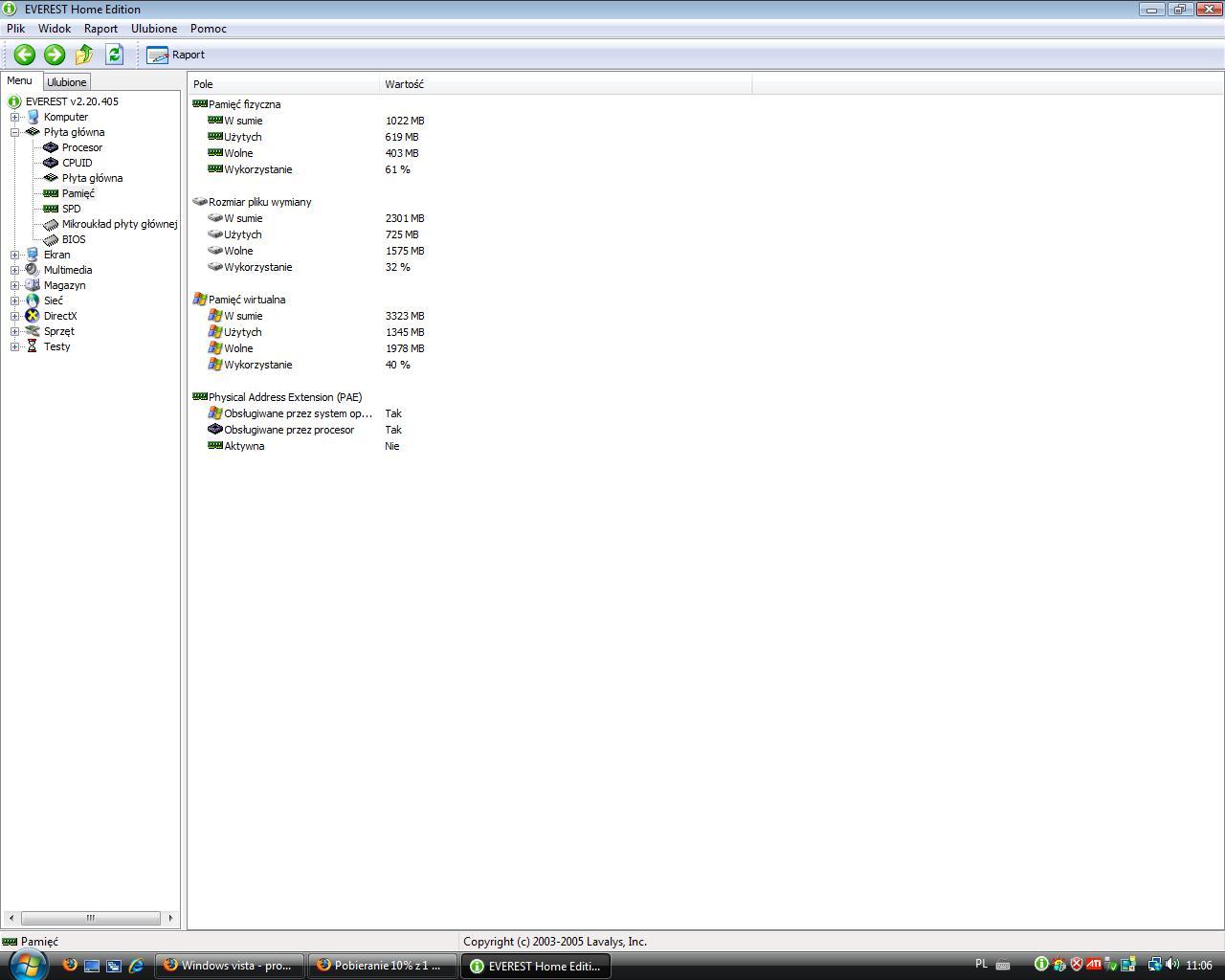This screenshot has width=1225, height=980.
Task: Select the 3323 MB virtual memory total
Action: click(405, 316)
